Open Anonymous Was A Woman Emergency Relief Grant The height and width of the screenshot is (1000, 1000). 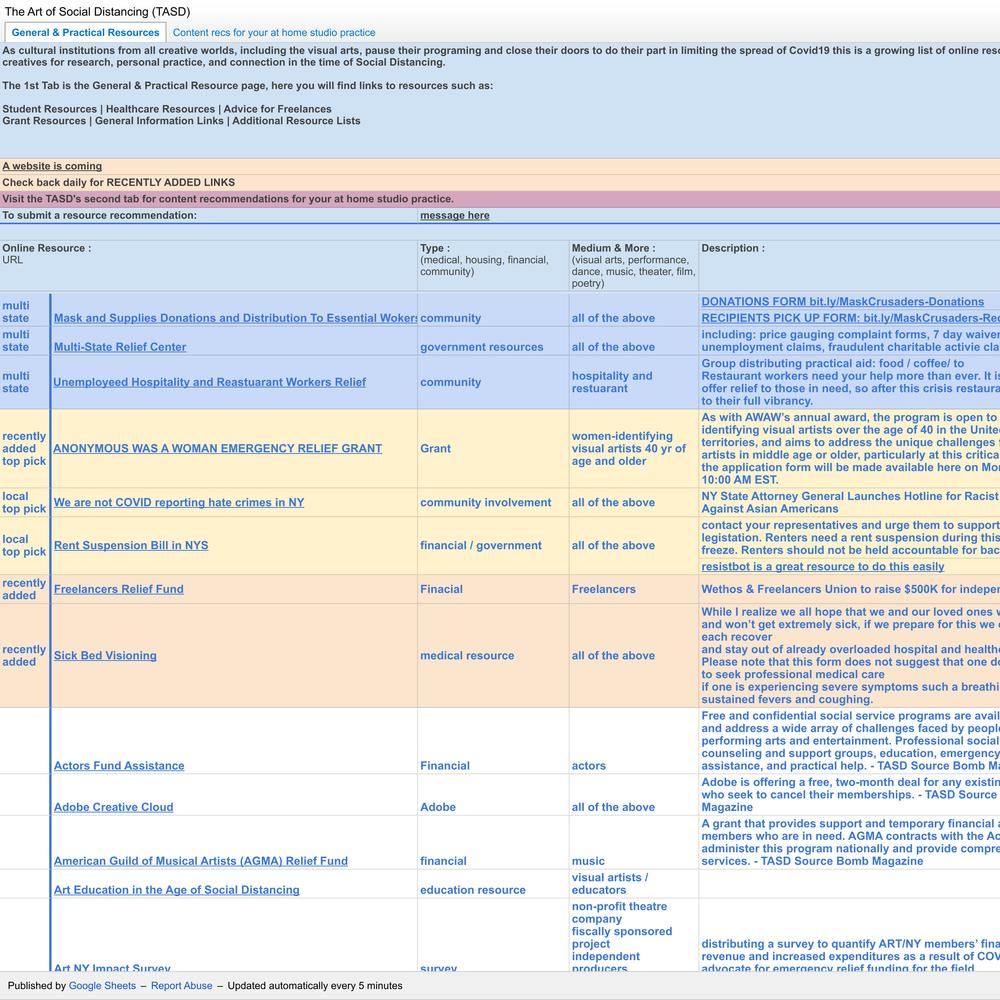(x=217, y=448)
